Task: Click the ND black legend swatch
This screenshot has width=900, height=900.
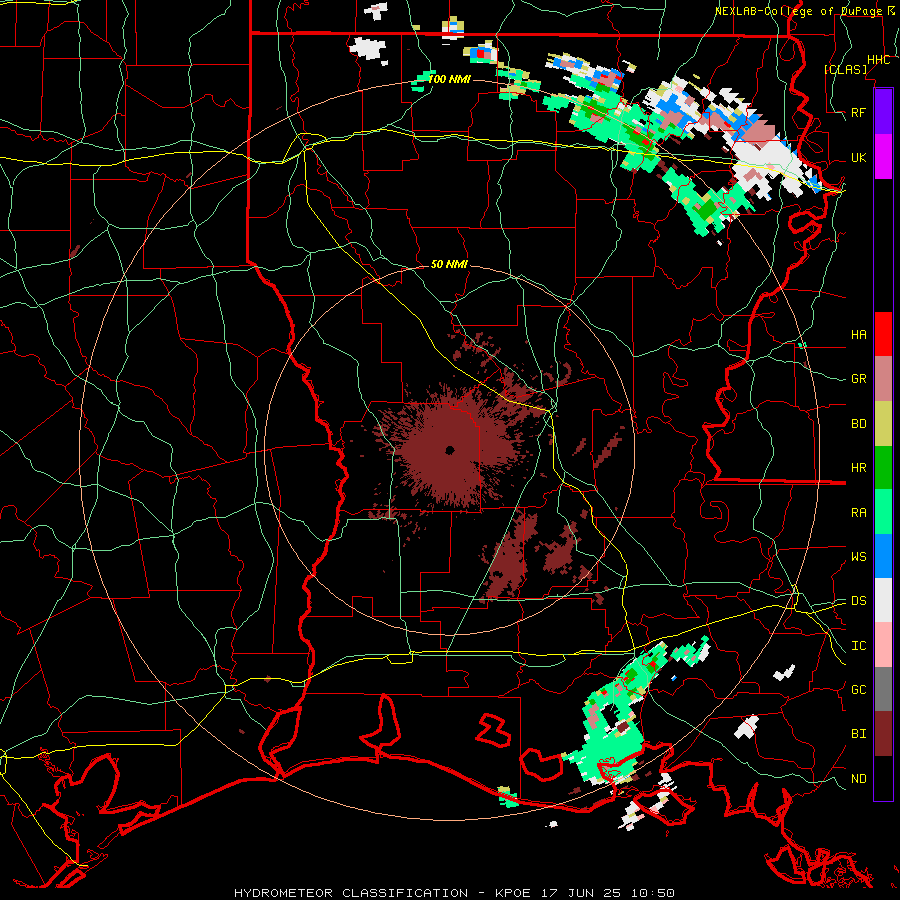Action: click(883, 778)
